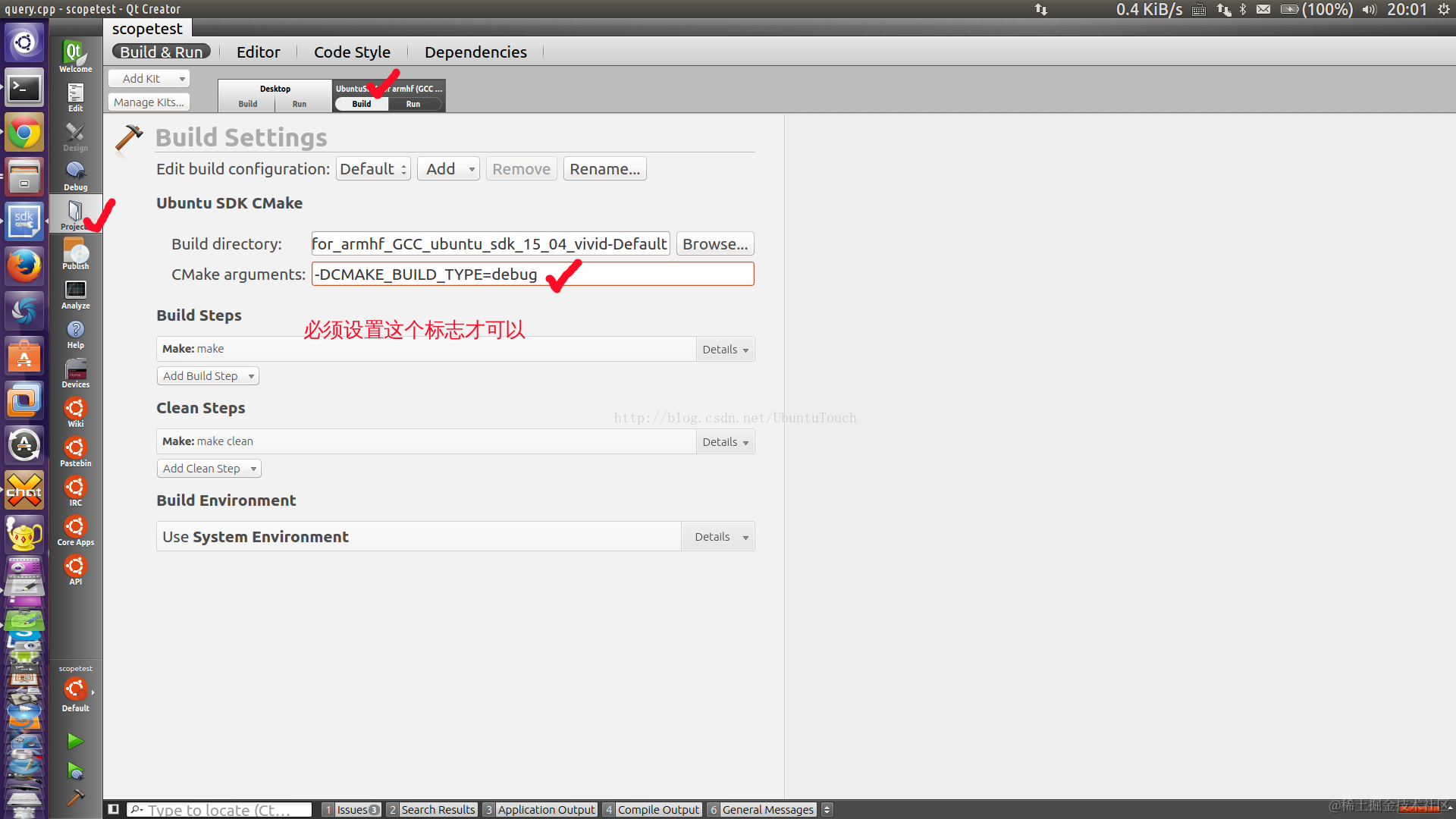This screenshot has width=1456, height=819.
Task: Open the Analyze mode
Action: click(x=75, y=294)
